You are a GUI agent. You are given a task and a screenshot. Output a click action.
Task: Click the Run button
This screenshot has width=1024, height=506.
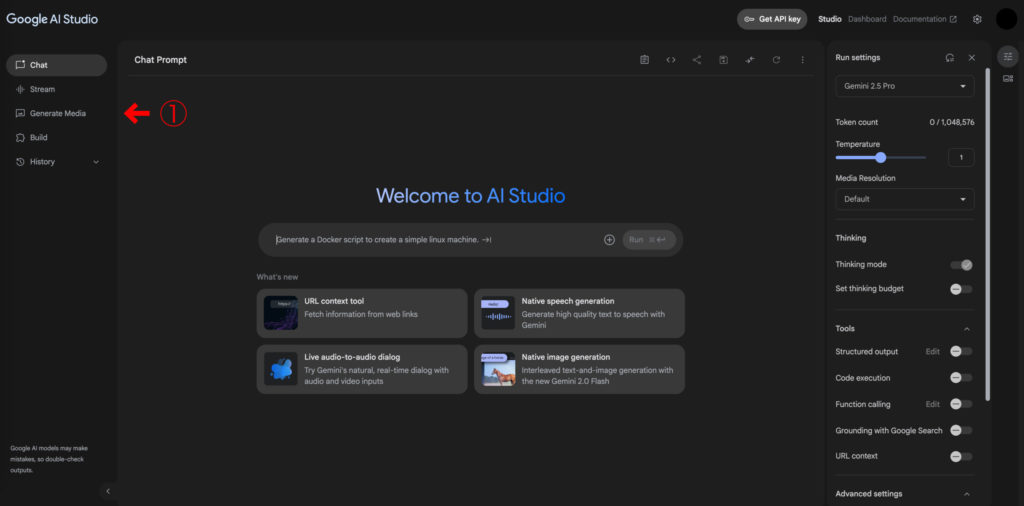point(649,240)
